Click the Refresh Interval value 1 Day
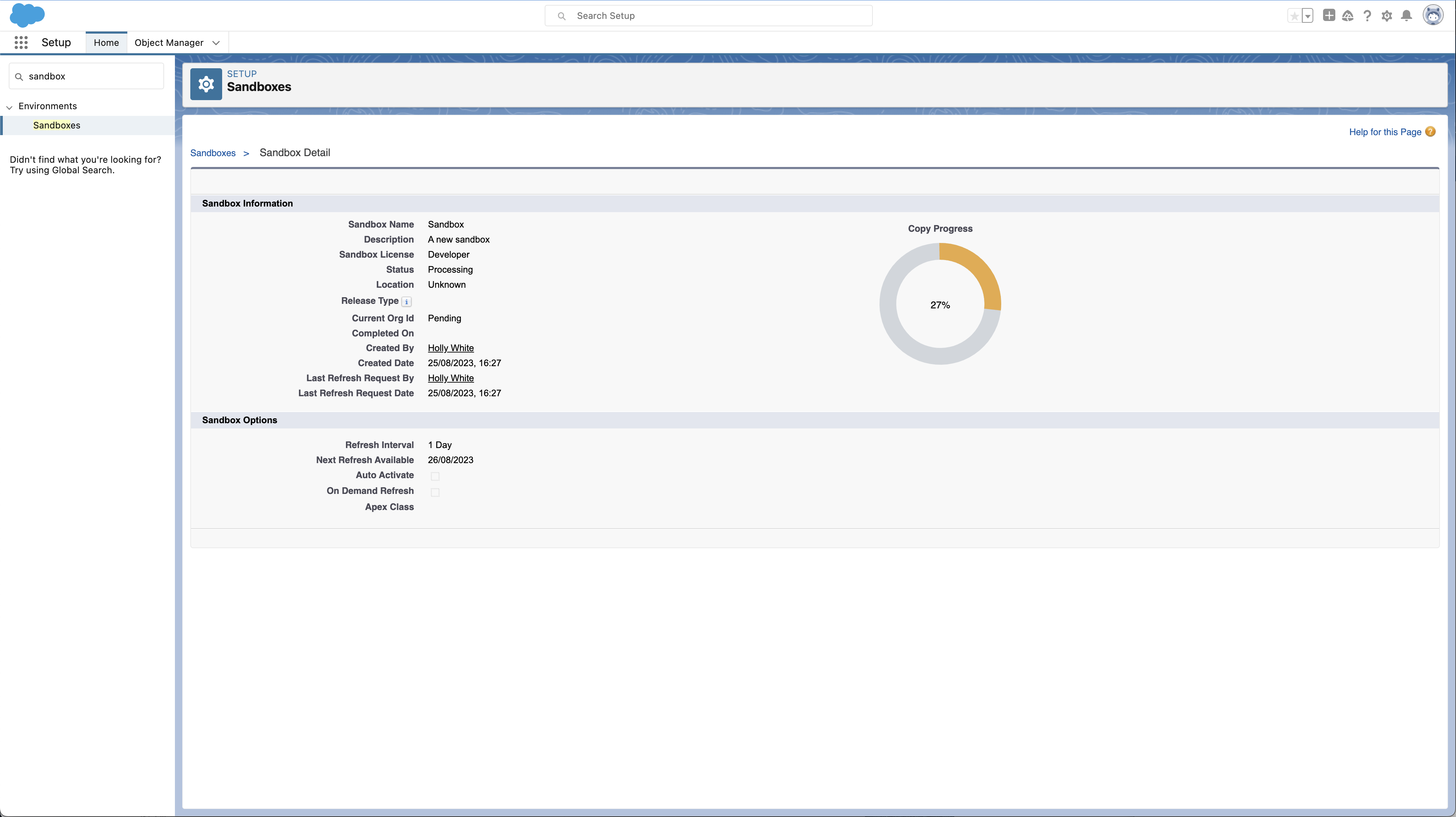 coord(440,445)
